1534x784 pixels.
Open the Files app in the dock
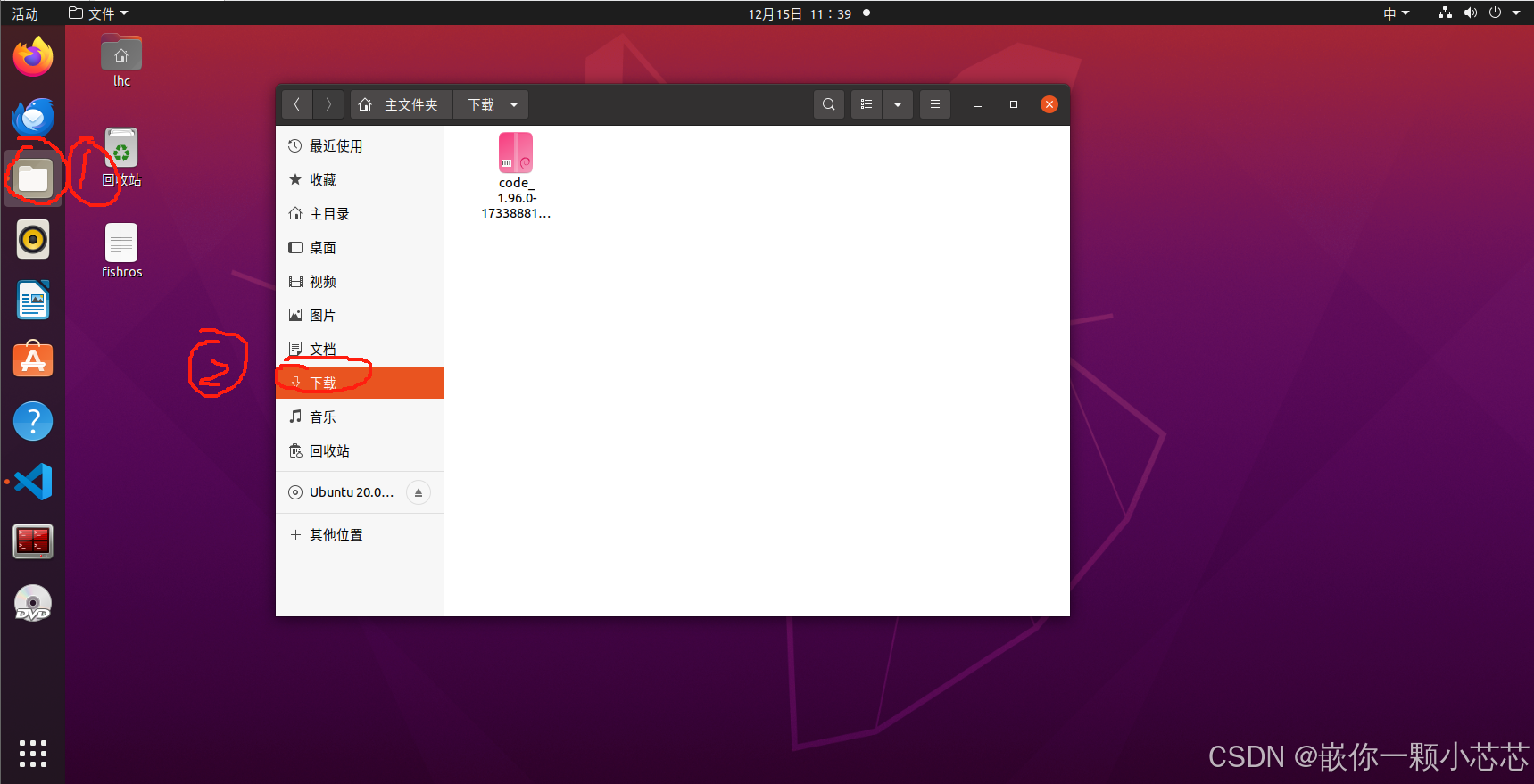tap(33, 178)
